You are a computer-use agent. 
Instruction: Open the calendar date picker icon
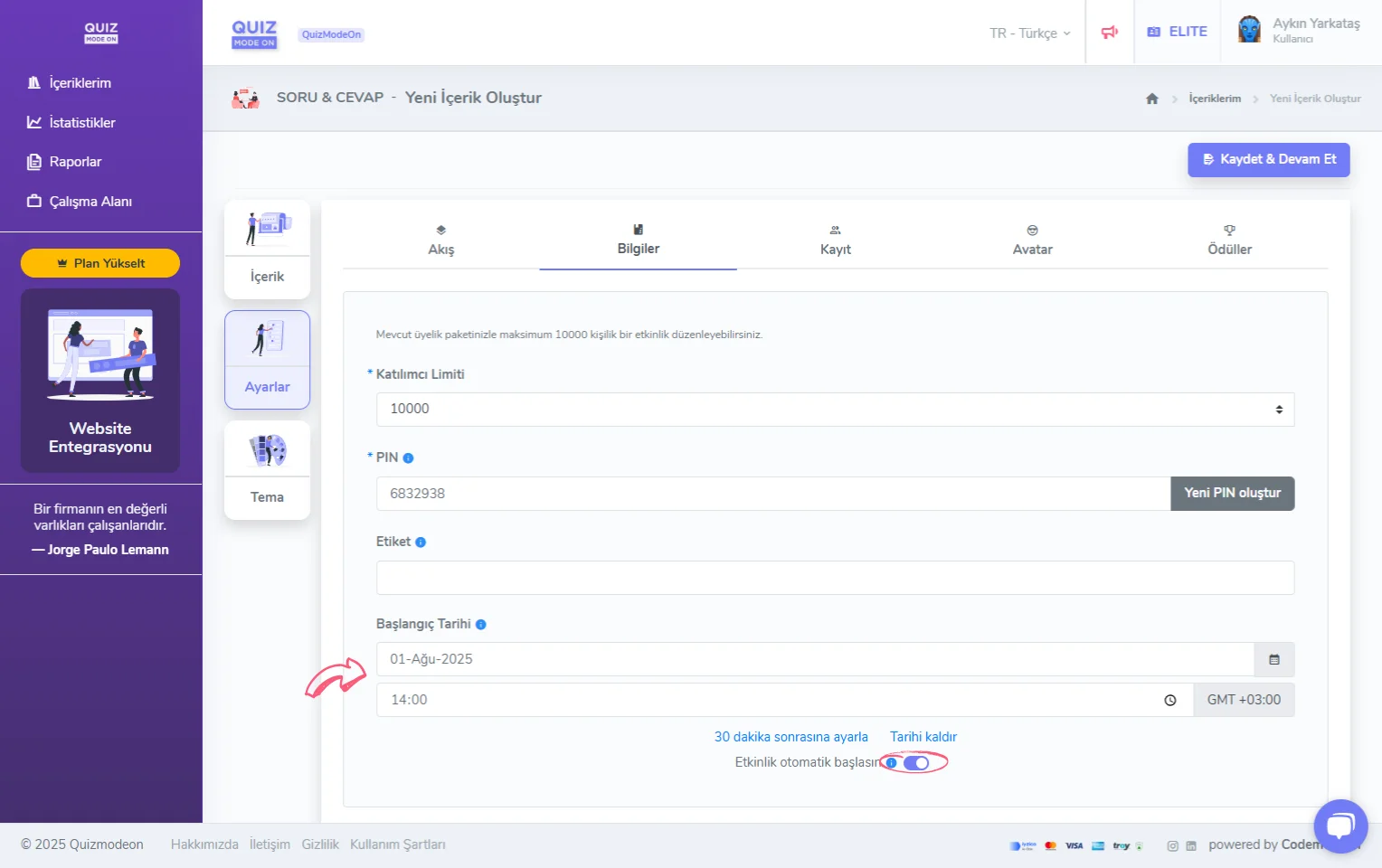[1273, 660]
